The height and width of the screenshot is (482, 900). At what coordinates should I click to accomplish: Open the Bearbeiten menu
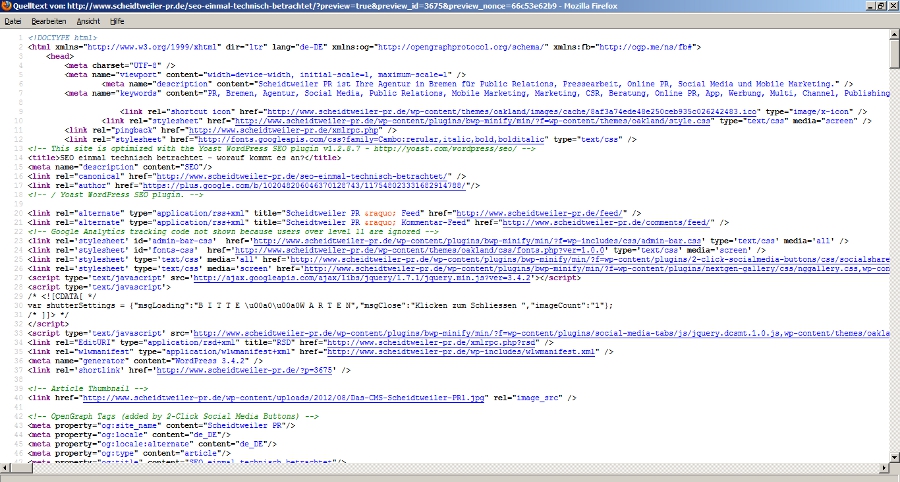click(49, 21)
